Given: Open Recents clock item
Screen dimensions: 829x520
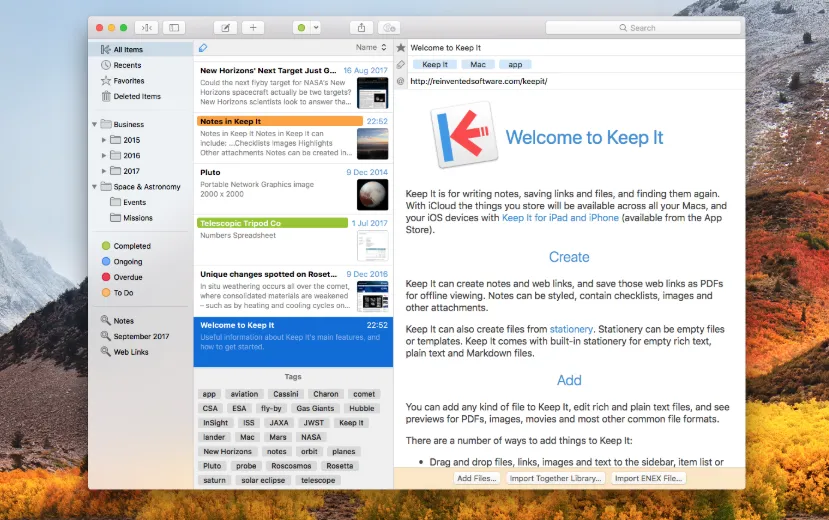Looking at the screenshot, I should (x=140, y=65).
